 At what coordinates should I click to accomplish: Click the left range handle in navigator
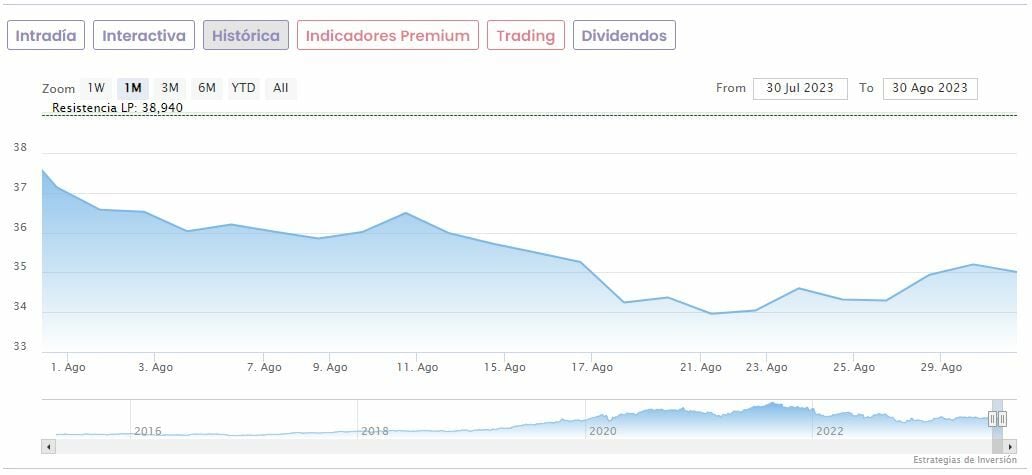click(992, 419)
